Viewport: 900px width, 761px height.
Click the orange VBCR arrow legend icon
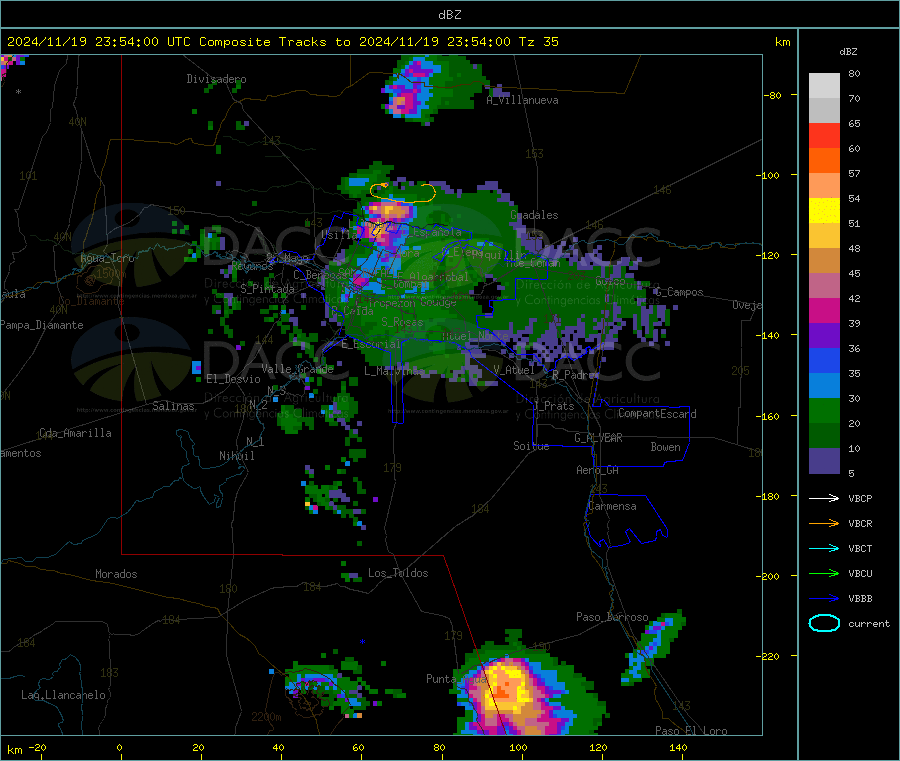click(824, 523)
